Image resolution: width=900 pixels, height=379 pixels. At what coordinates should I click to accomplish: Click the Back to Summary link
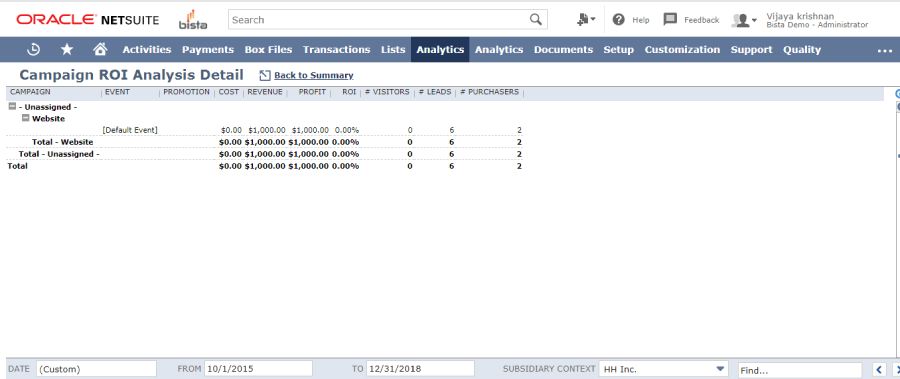click(x=313, y=75)
